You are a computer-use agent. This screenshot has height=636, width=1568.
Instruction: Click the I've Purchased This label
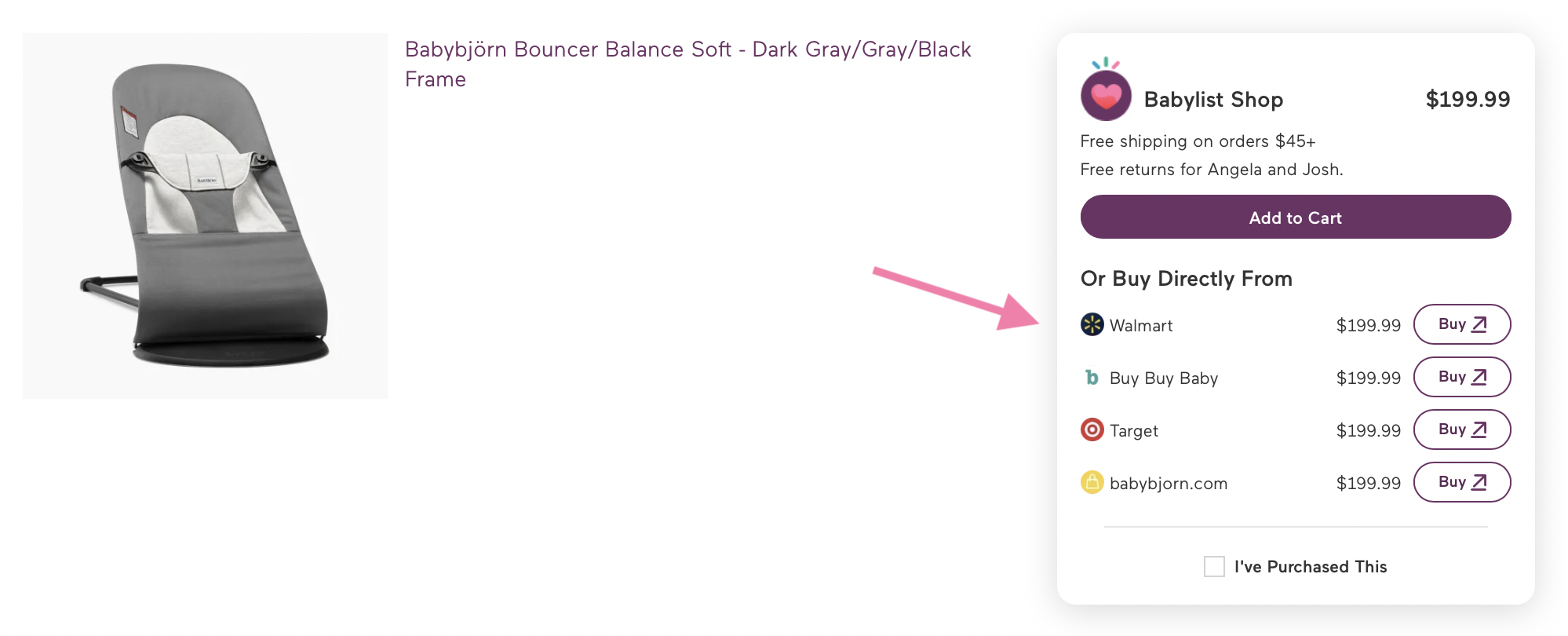1310,567
